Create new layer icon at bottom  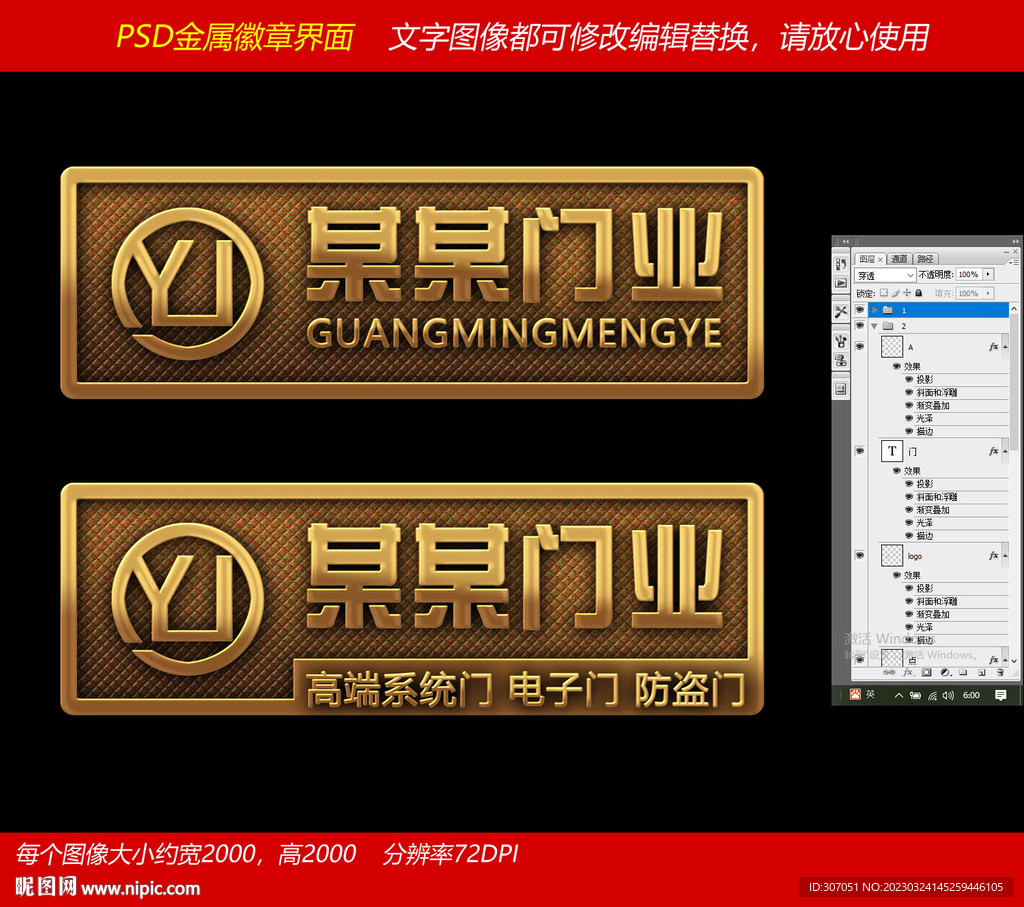(x=982, y=673)
